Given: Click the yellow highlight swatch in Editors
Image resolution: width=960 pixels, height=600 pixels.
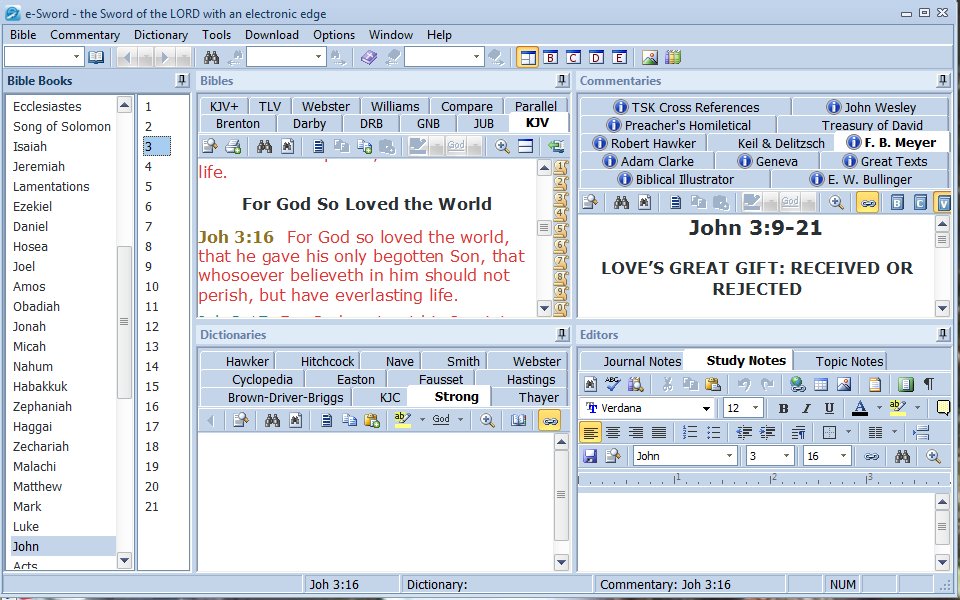Looking at the screenshot, I should [897, 408].
